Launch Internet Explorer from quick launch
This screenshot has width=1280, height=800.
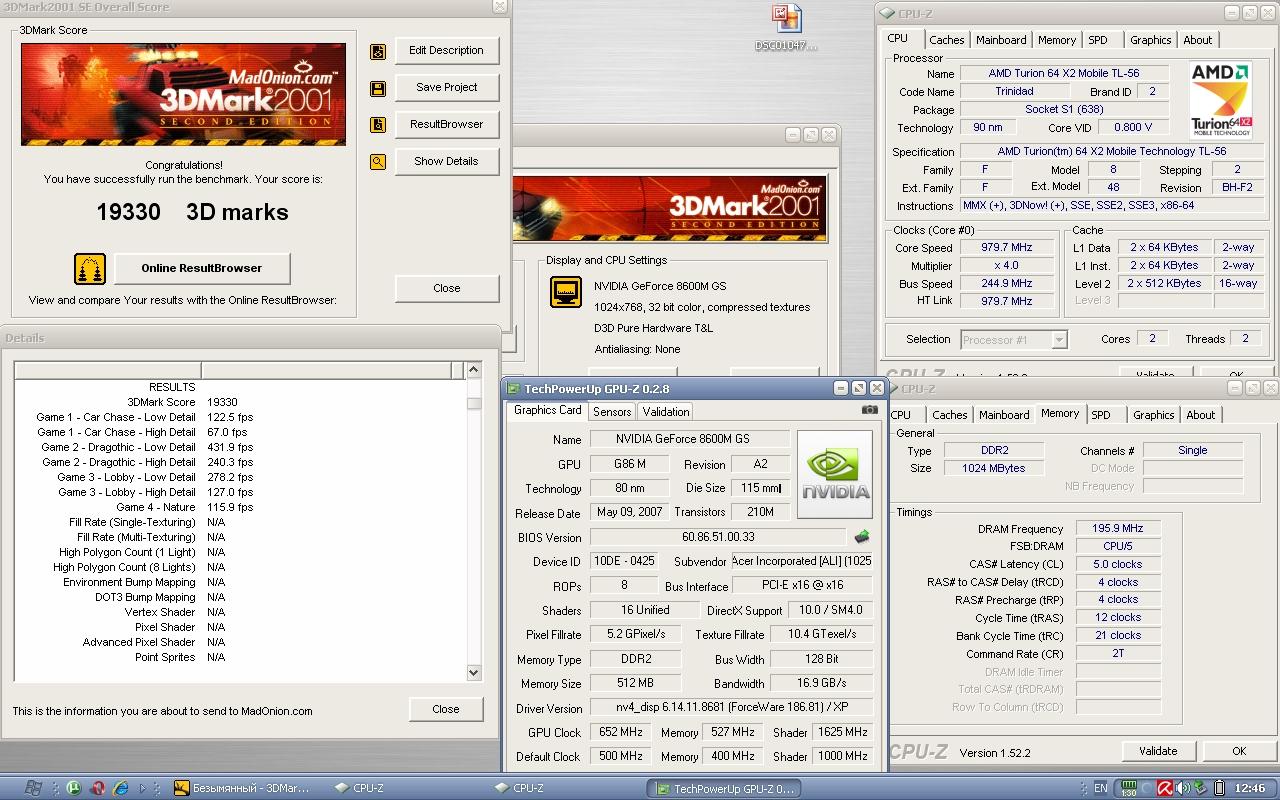tap(121, 788)
